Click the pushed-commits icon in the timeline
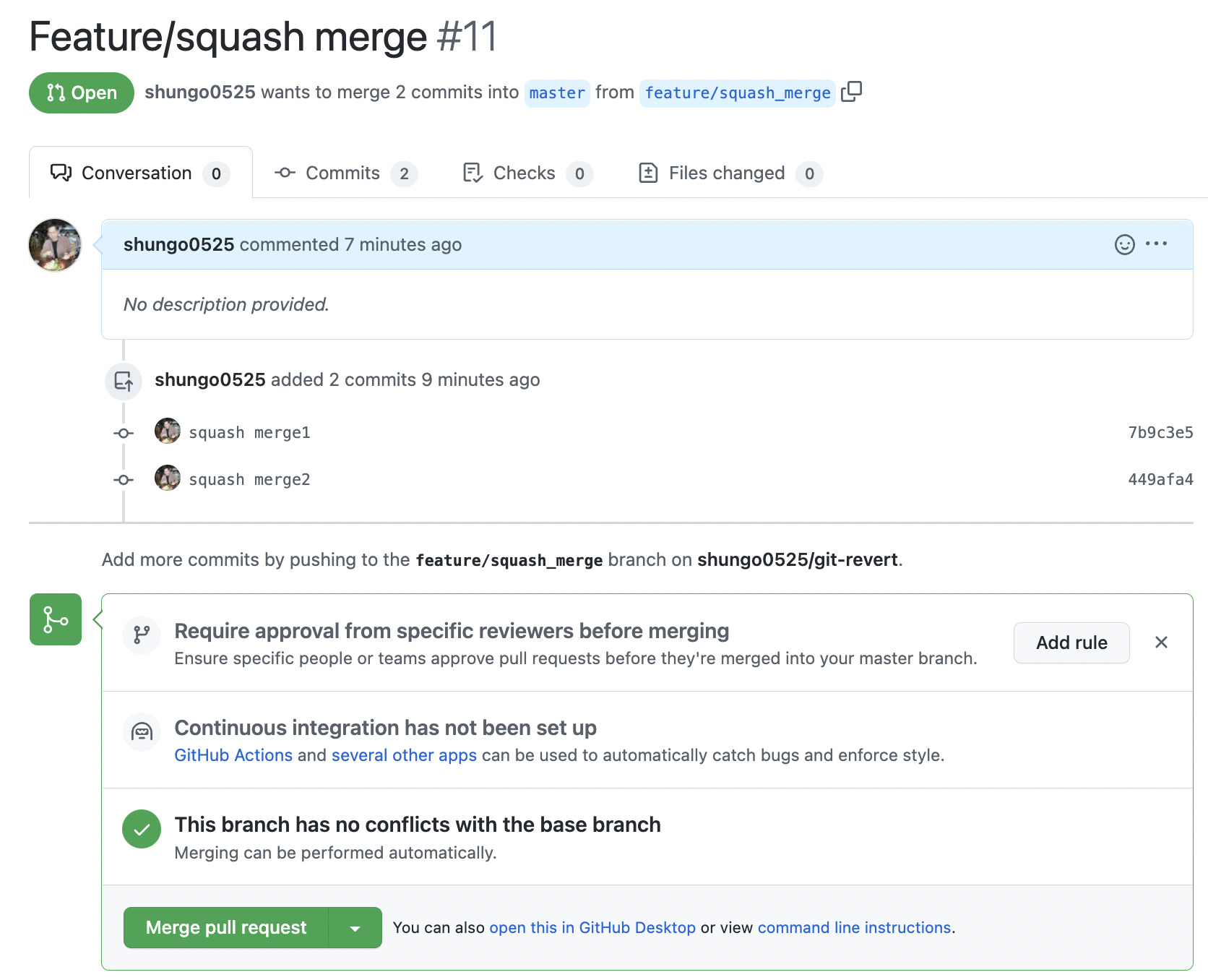This screenshot has height=980, width=1208. 124,381
